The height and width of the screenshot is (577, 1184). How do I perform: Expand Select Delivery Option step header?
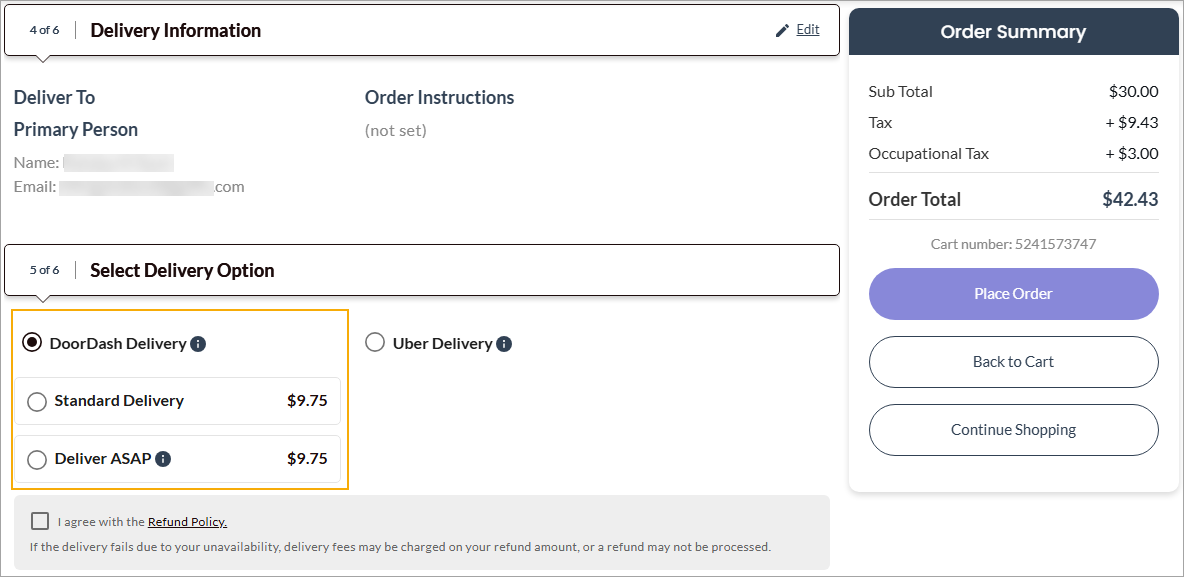point(182,271)
